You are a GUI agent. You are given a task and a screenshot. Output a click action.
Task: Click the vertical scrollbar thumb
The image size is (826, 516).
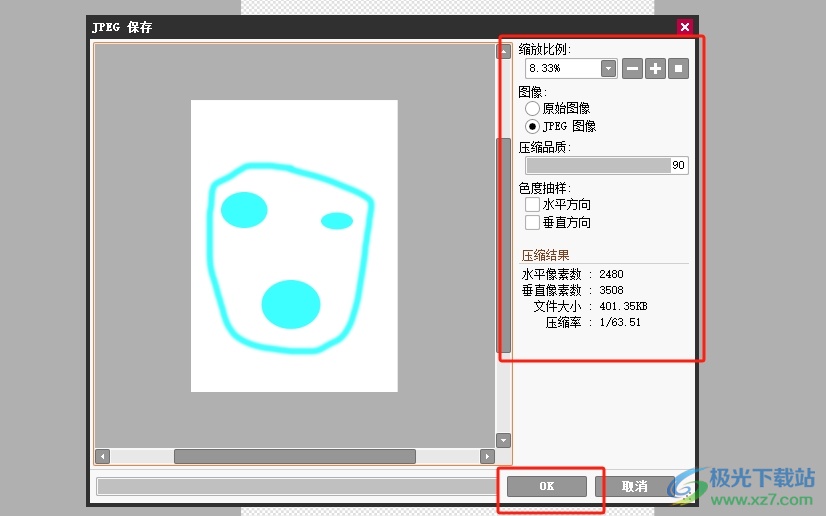[x=504, y=245]
